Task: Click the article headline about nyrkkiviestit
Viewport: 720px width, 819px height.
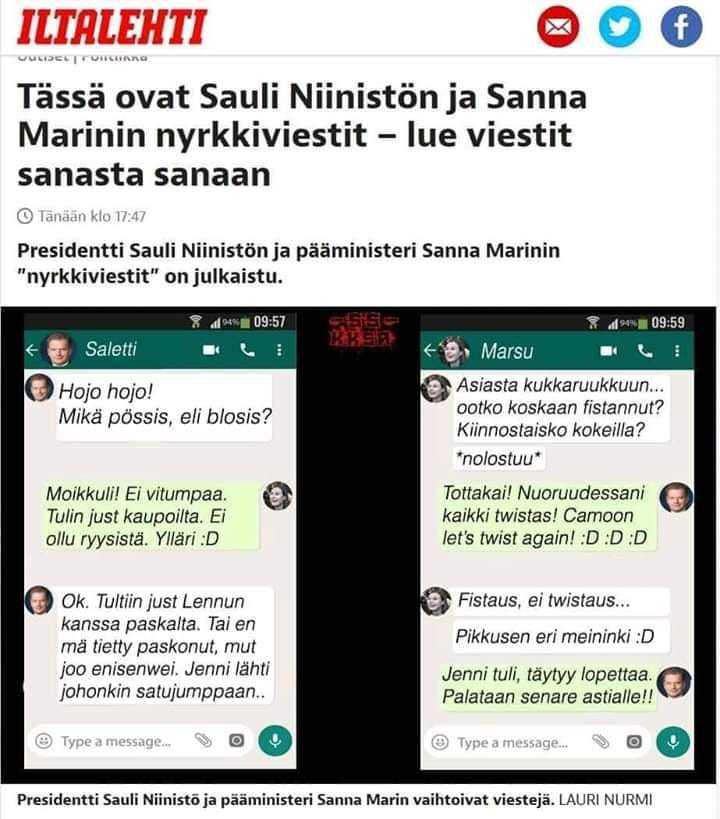Action: (302, 135)
